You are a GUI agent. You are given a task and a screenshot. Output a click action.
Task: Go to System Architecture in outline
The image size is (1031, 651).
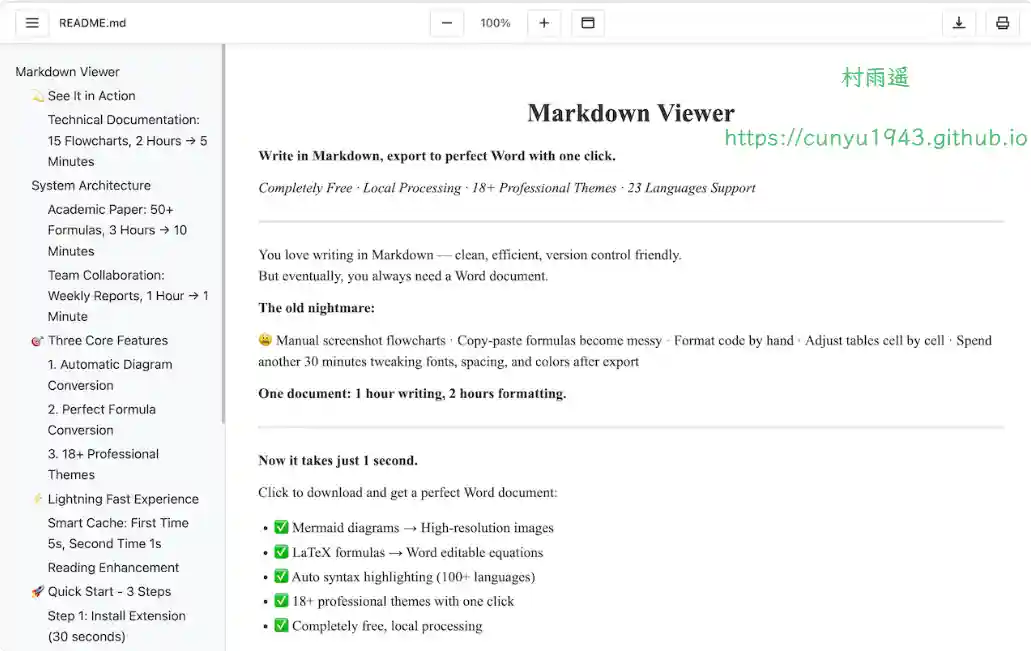tap(91, 186)
